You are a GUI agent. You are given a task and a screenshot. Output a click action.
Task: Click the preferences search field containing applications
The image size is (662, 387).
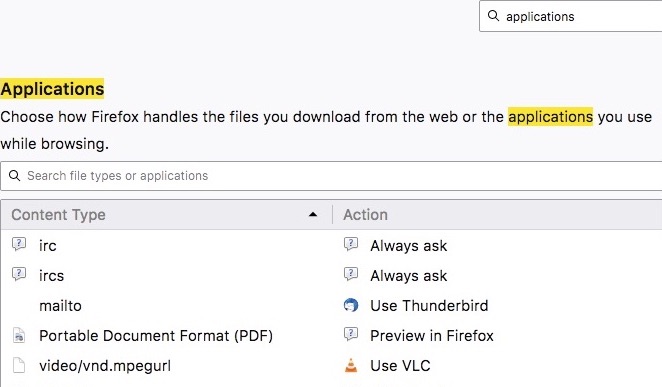(x=571, y=16)
